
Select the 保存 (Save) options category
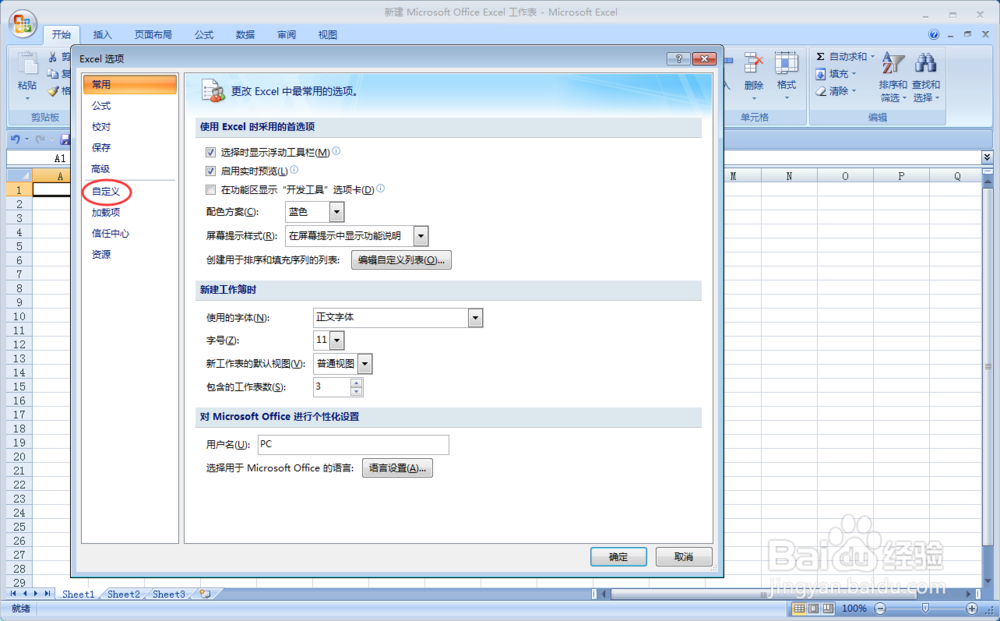(101, 147)
